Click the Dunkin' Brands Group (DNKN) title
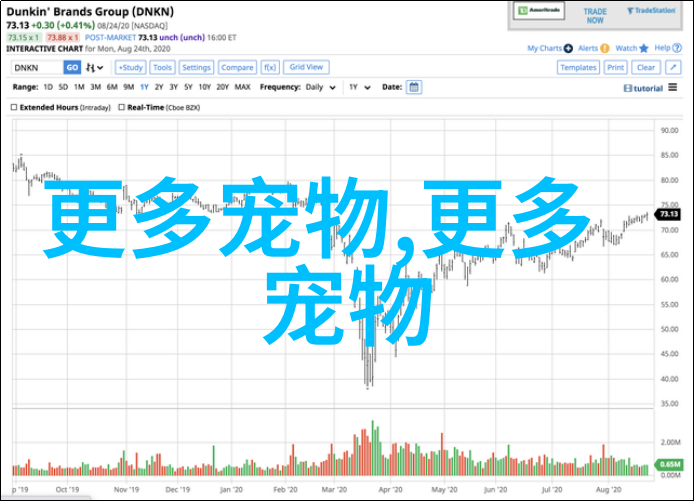 90,12
